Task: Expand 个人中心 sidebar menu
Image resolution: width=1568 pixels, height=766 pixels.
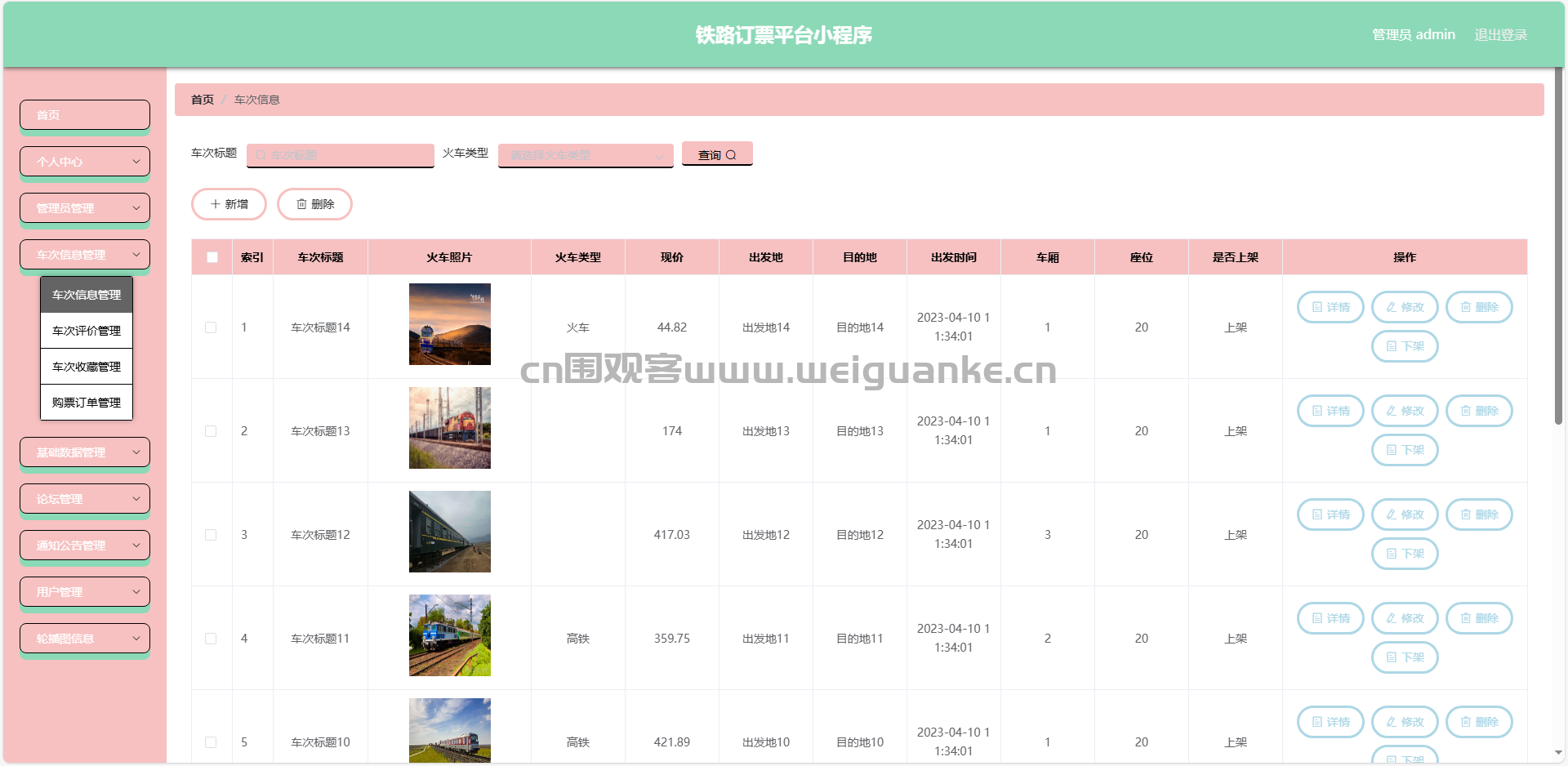Action: pos(85,162)
